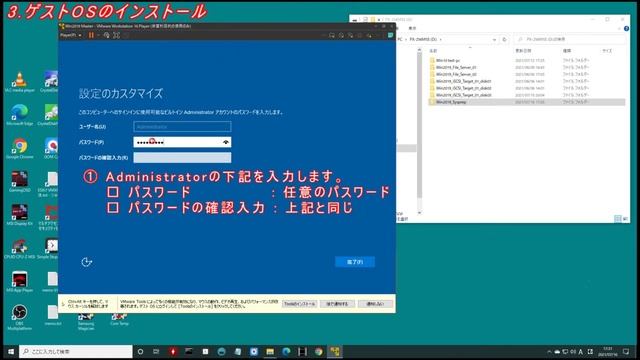Open the dropdown arrow beside the pause button
The width and height of the screenshot is (640, 360).
click(98, 36)
